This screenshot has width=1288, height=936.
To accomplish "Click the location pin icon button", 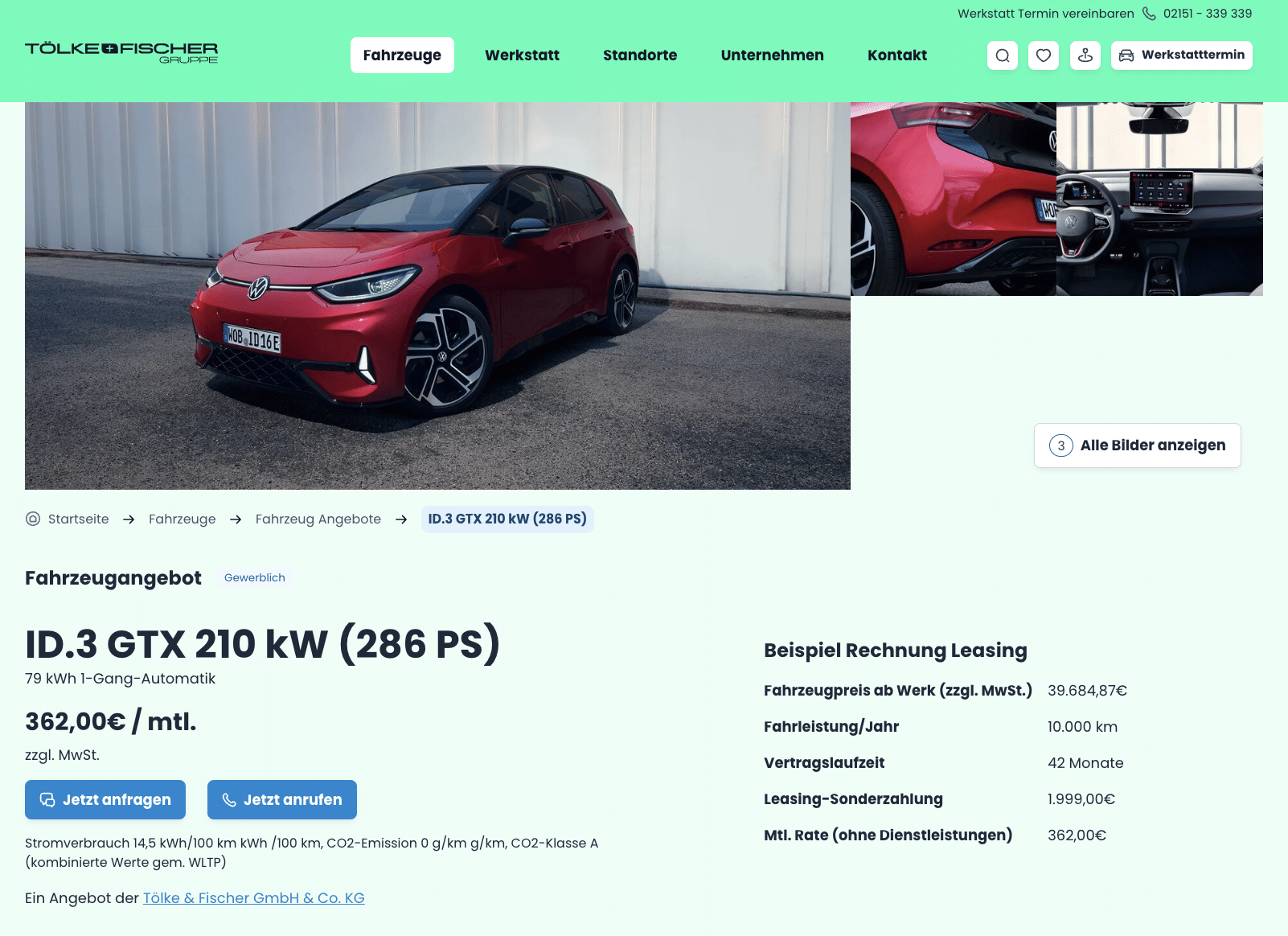I will (x=1085, y=55).
